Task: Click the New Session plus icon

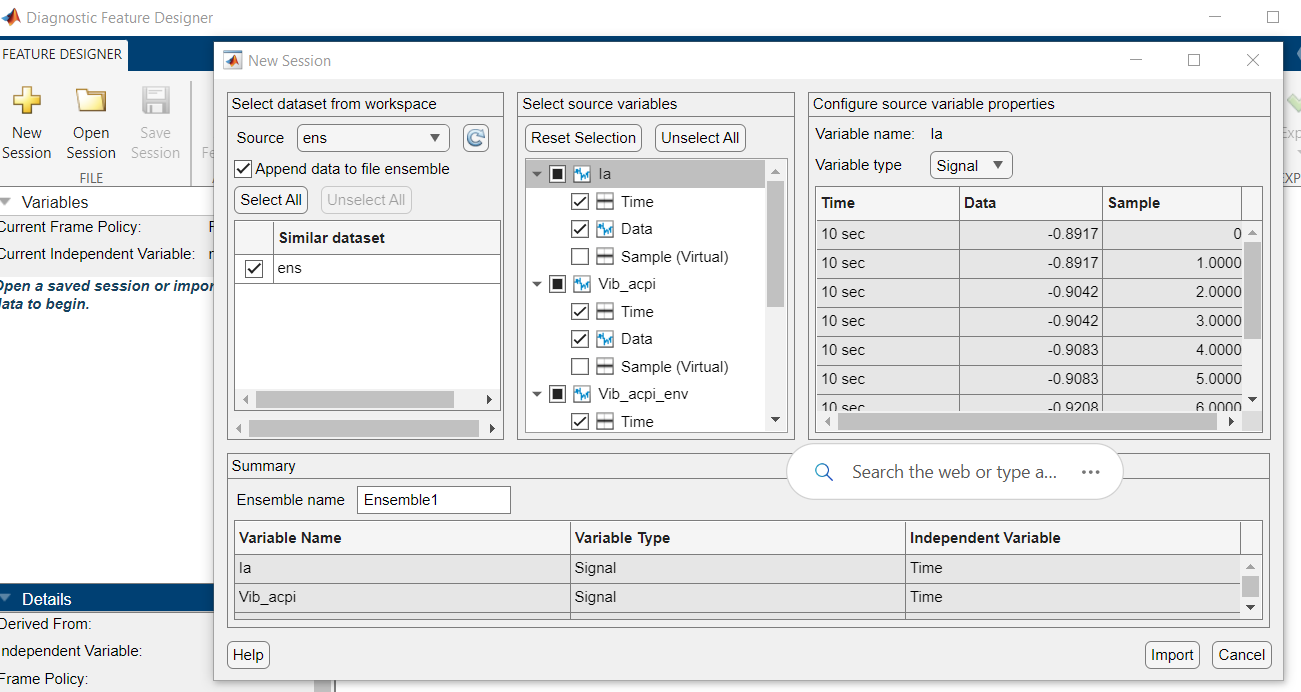Action: coord(27,100)
